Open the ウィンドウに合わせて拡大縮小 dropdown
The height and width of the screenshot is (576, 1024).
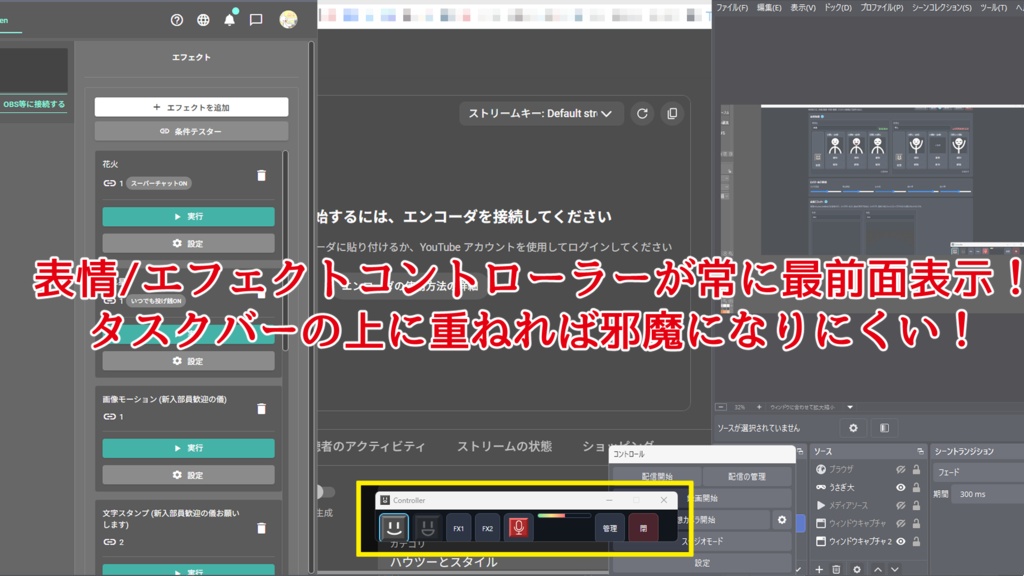812,407
